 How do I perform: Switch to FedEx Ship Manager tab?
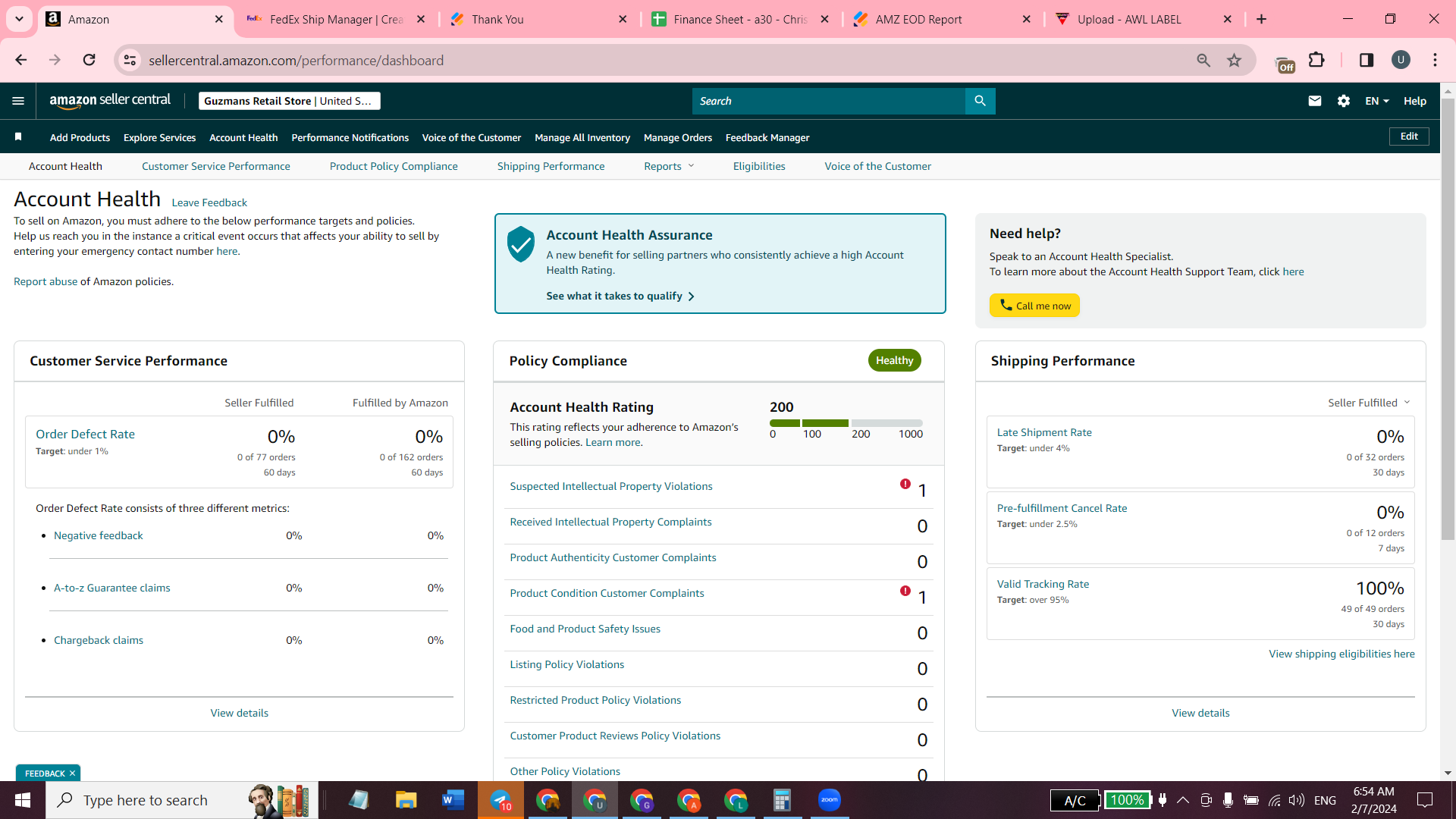(x=336, y=19)
